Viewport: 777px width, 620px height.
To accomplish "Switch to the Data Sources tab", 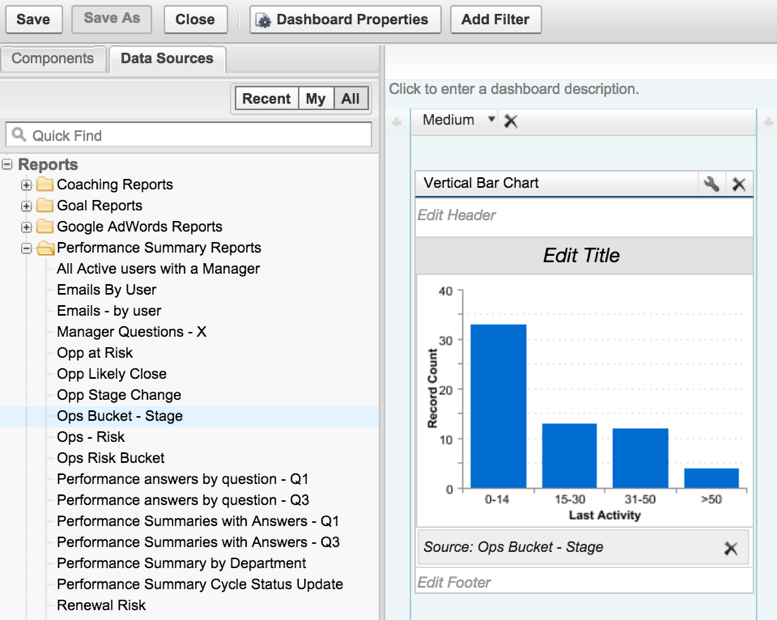I will tap(167, 59).
